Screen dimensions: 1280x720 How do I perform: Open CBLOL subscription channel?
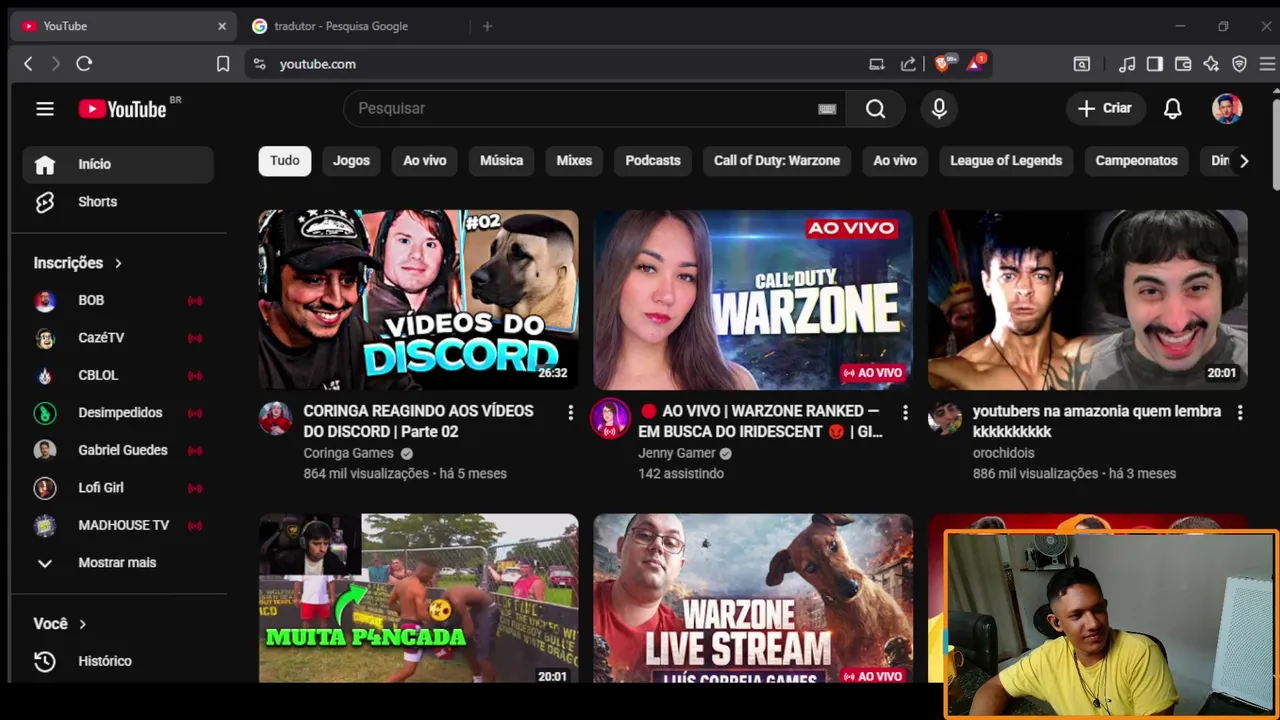pos(118,375)
